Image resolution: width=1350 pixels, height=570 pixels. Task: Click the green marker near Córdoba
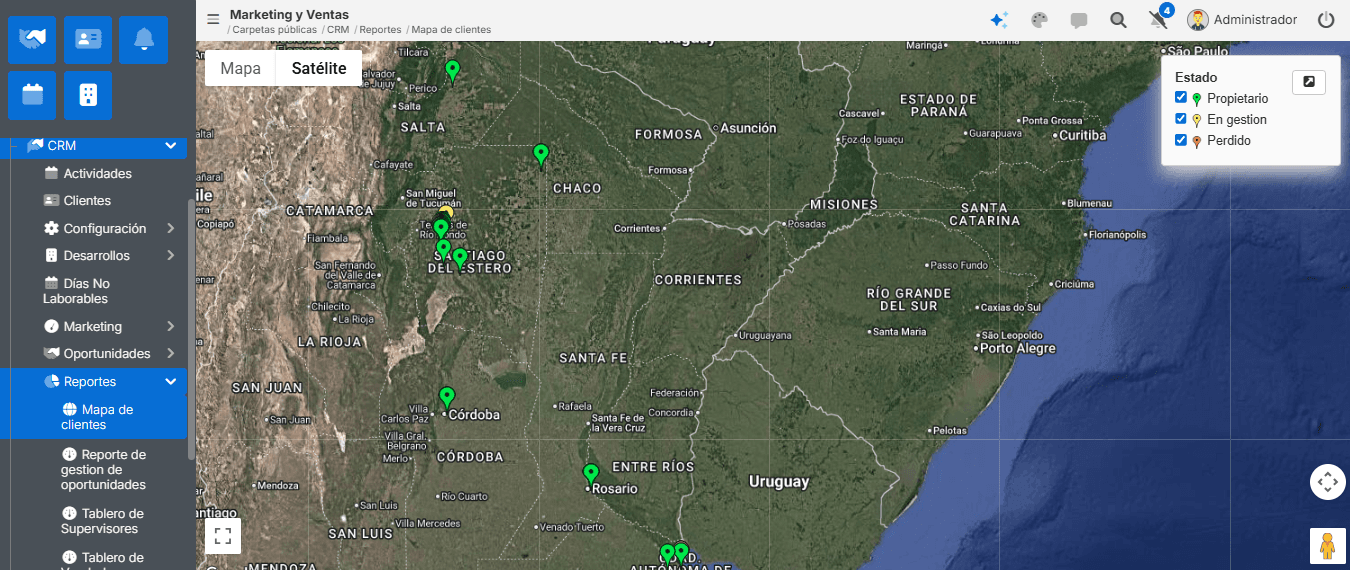pos(447,397)
